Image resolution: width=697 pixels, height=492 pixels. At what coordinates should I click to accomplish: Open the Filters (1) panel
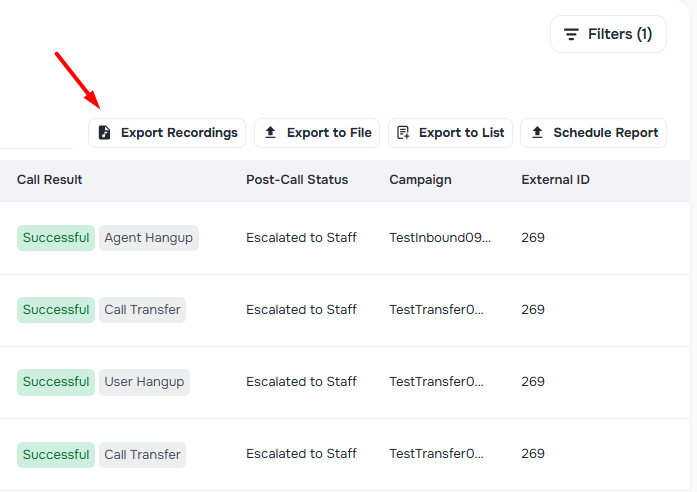[x=608, y=34]
